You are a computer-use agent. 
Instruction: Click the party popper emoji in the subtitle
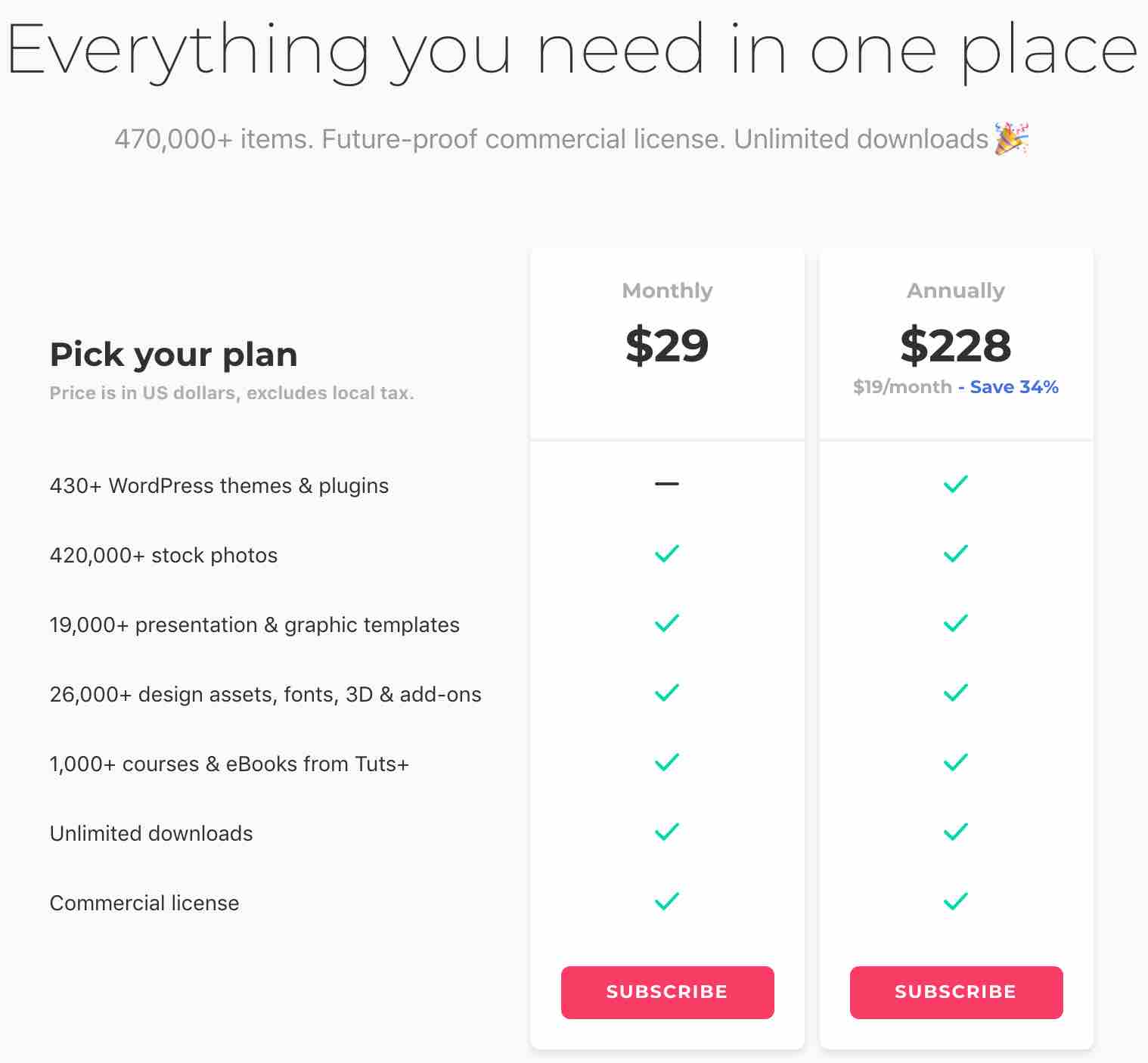pyautogui.click(x=1011, y=138)
